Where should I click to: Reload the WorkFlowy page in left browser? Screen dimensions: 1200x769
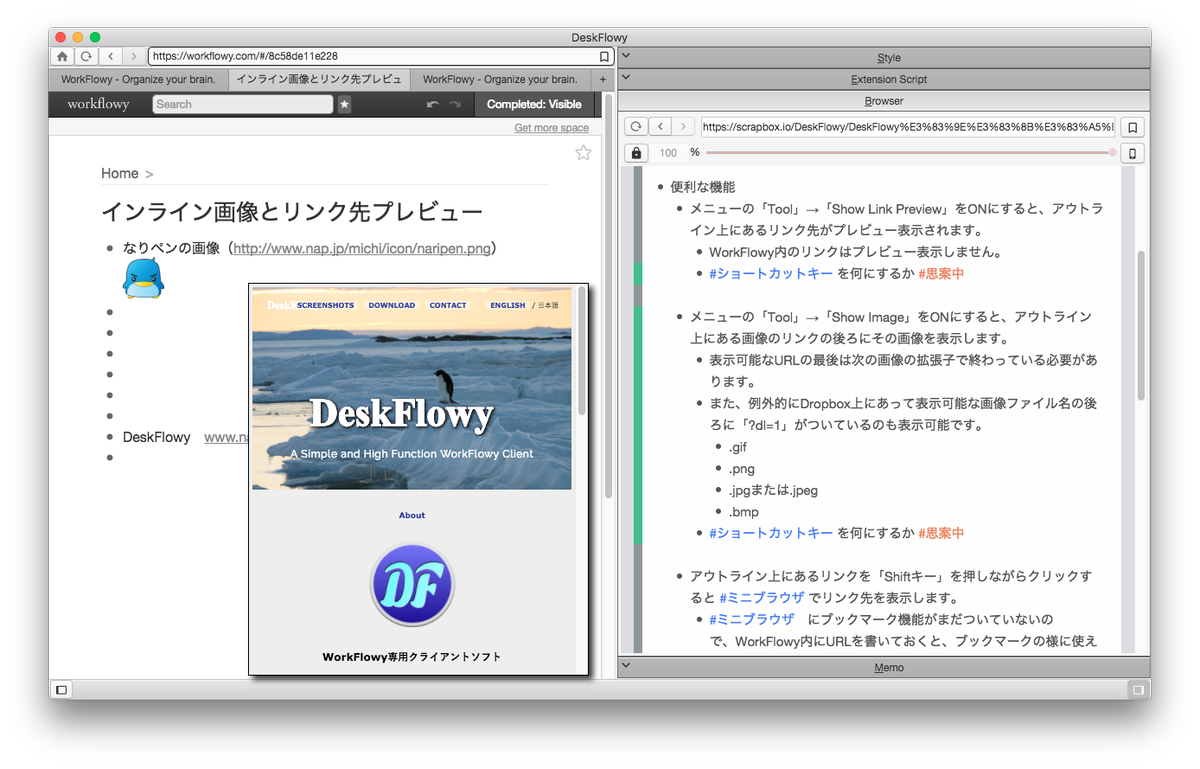[86, 57]
